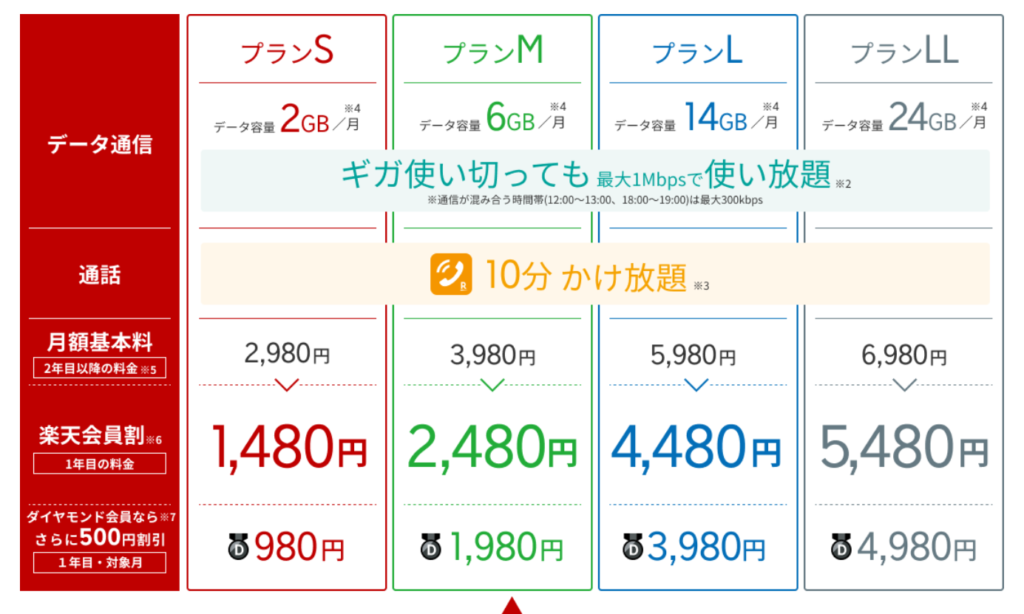Select the プランM header
The width and height of the screenshot is (1024, 614).
[492, 50]
